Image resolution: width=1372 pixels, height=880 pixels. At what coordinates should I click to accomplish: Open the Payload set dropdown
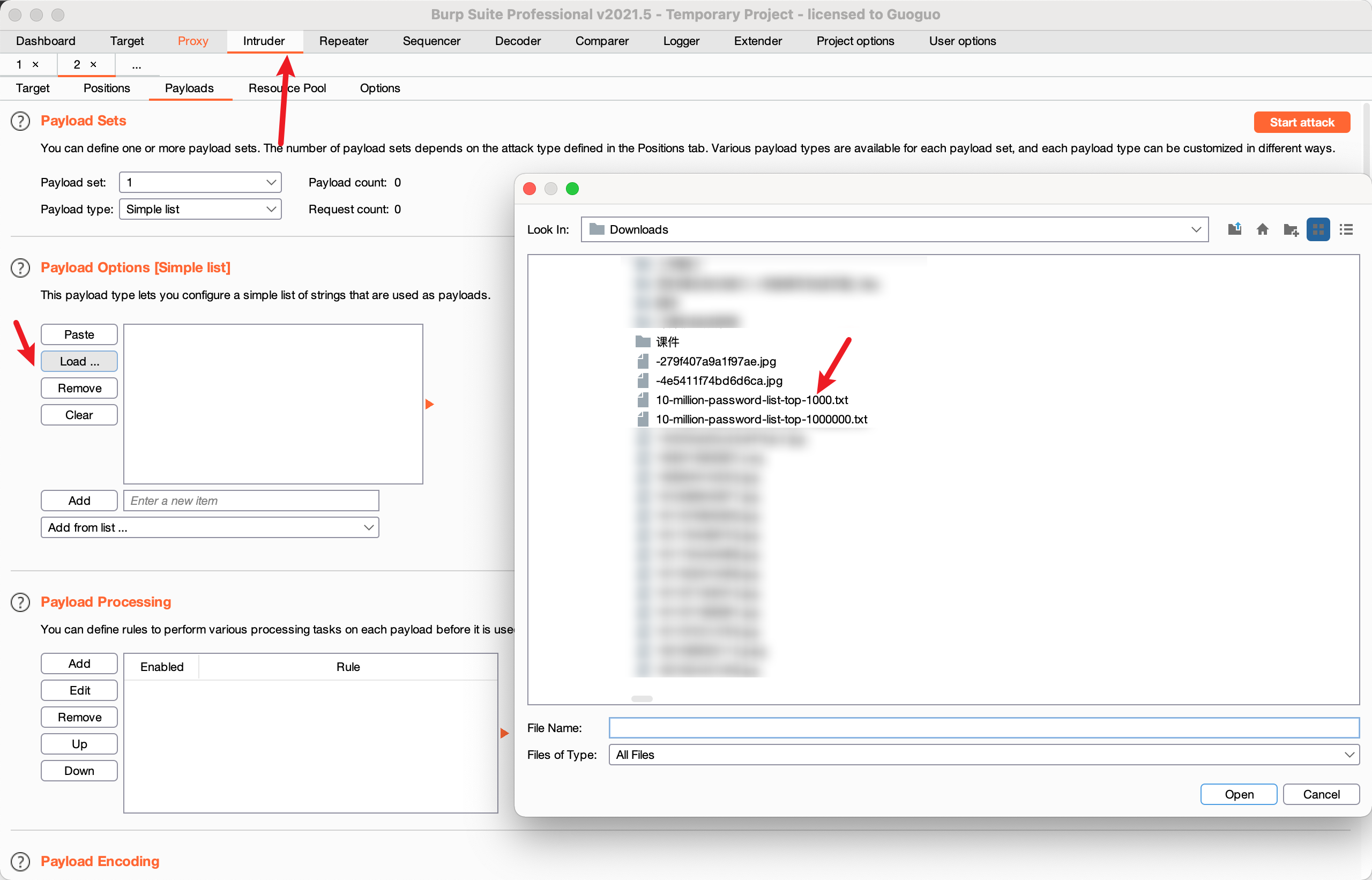[x=200, y=182]
